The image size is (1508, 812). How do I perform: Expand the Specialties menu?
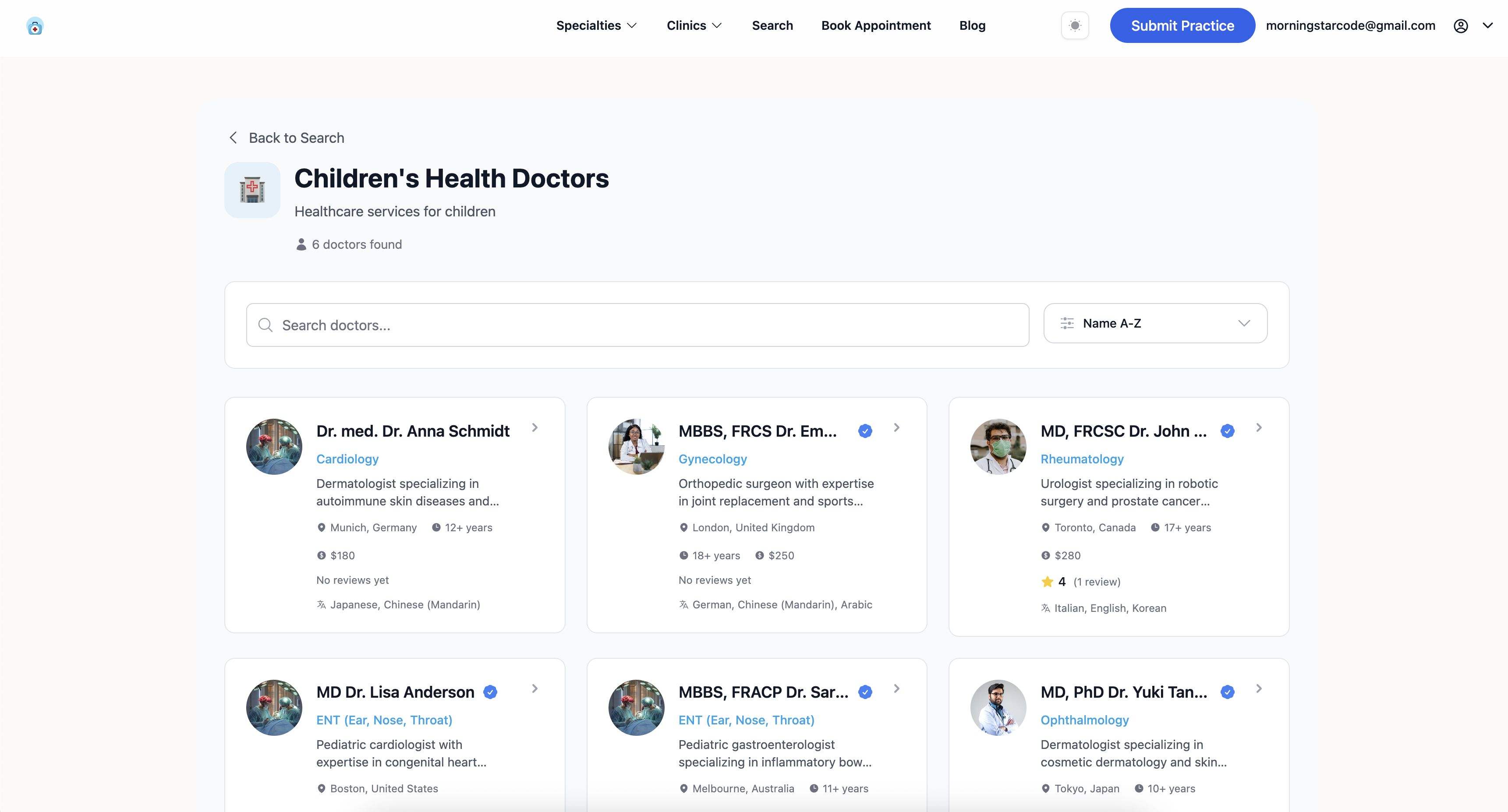(x=596, y=26)
